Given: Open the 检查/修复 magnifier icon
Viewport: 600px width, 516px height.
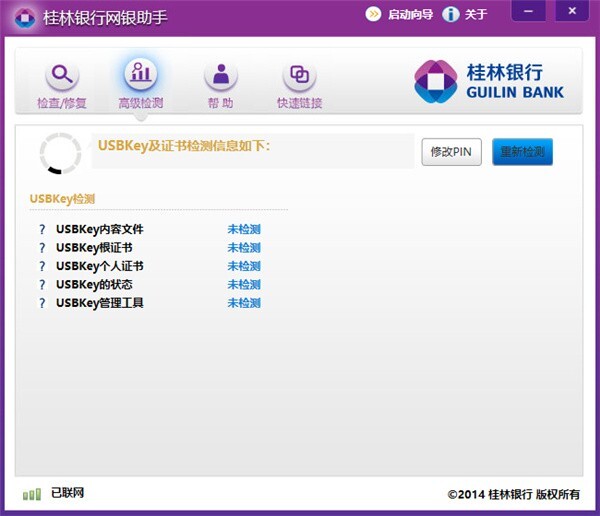Looking at the screenshot, I should tap(62, 75).
